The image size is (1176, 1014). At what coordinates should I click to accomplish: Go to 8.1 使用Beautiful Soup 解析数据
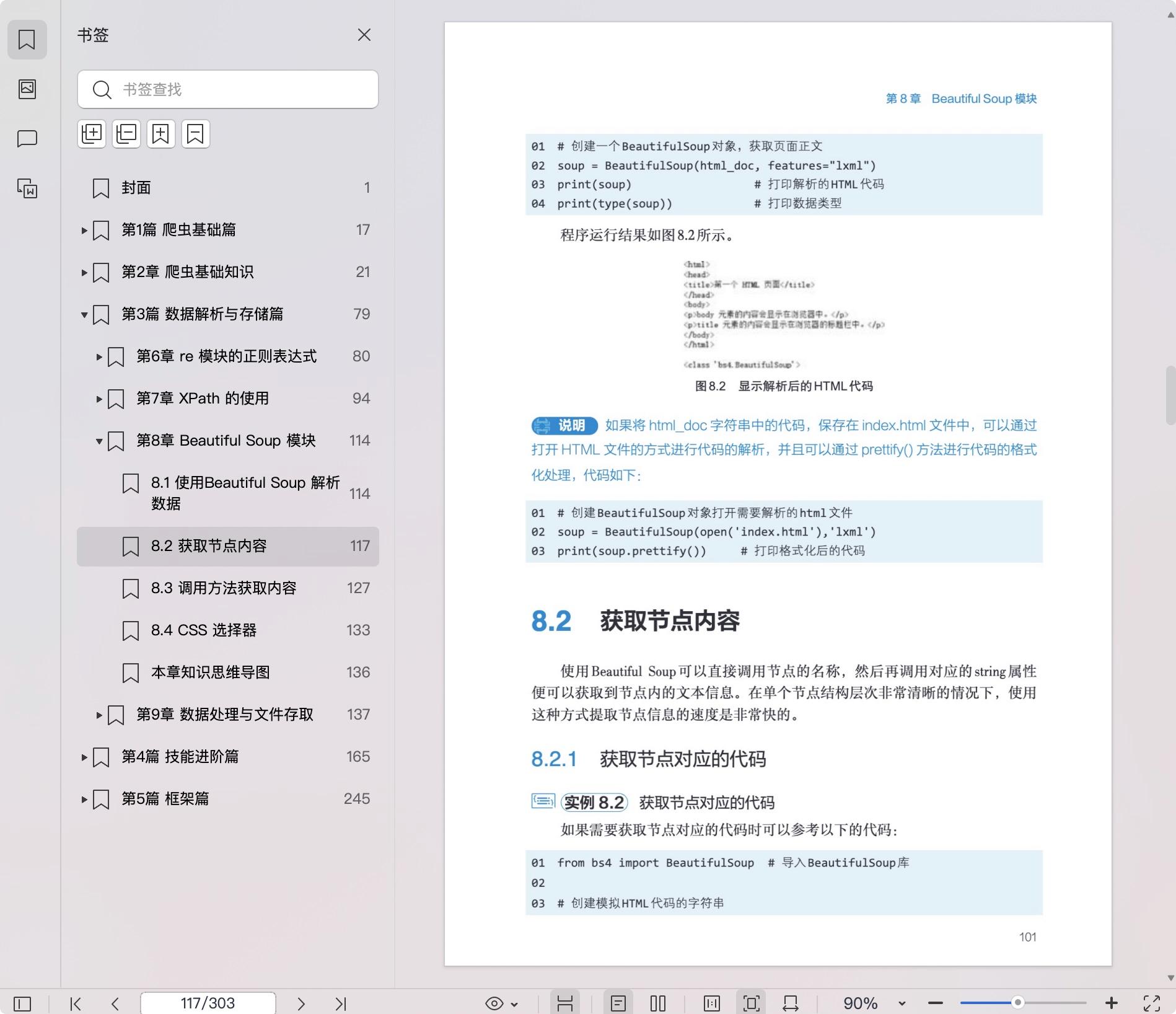228,493
